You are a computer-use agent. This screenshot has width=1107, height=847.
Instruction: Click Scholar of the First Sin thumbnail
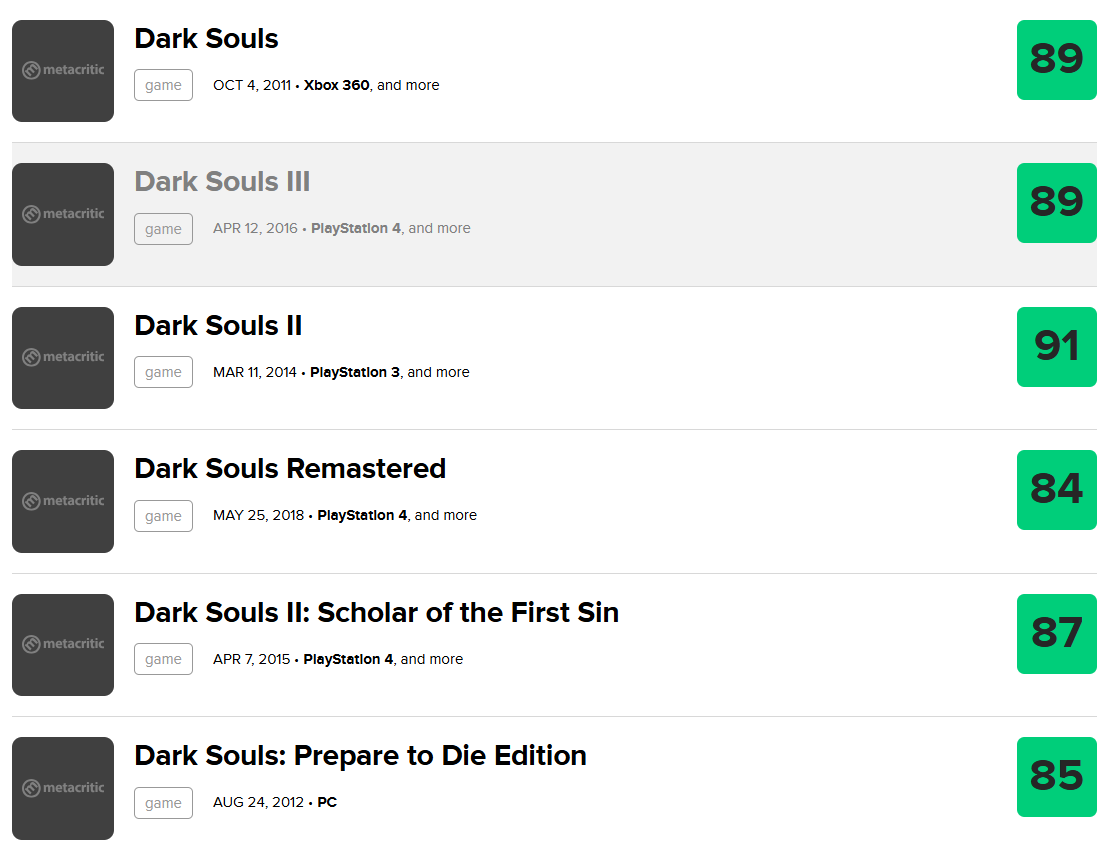63,645
